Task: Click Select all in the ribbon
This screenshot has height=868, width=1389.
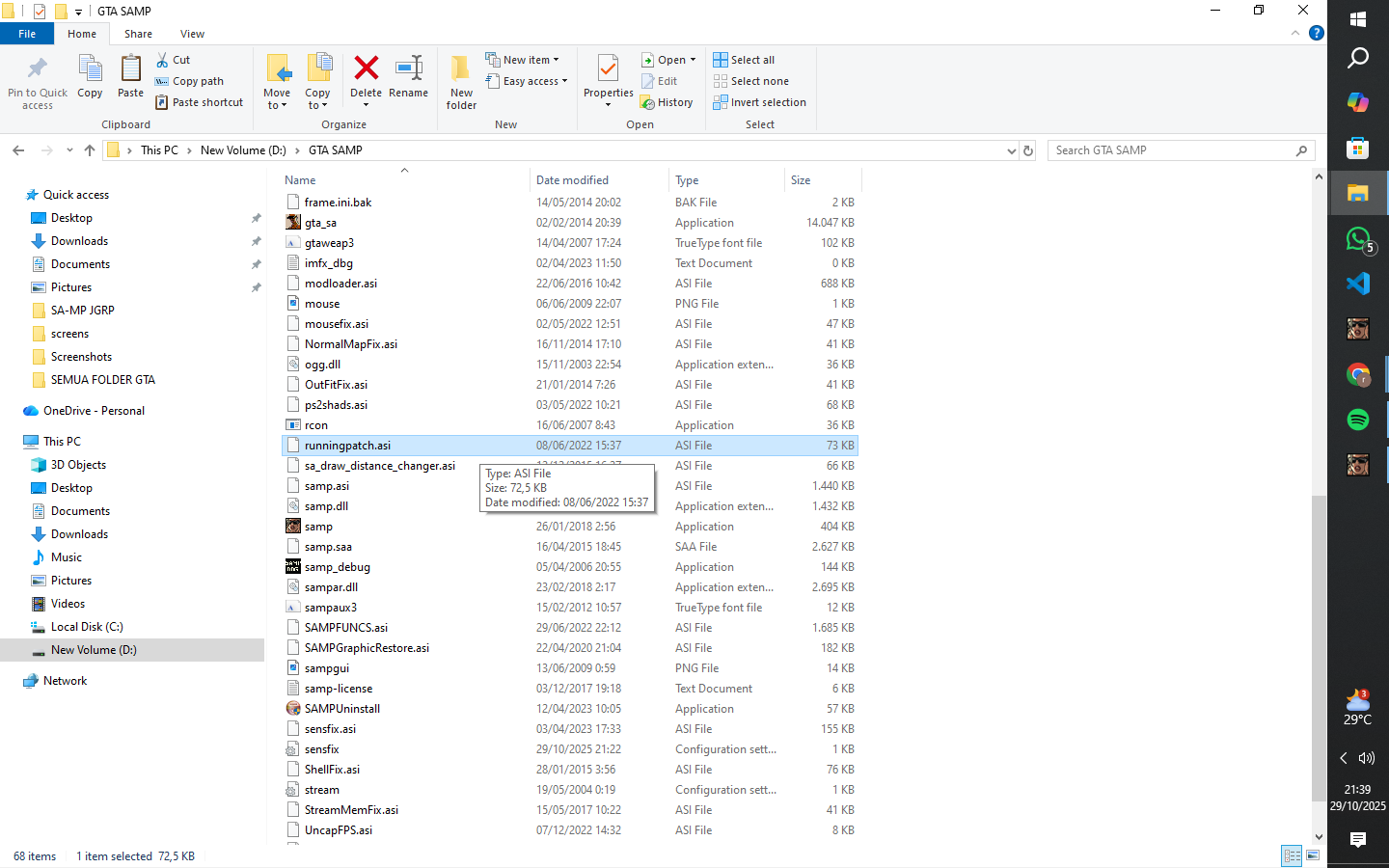Action: pyautogui.click(x=744, y=60)
